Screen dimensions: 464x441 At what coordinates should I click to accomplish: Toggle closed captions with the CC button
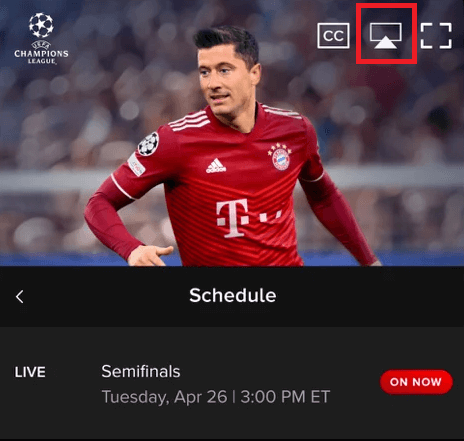tap(333, 36)
